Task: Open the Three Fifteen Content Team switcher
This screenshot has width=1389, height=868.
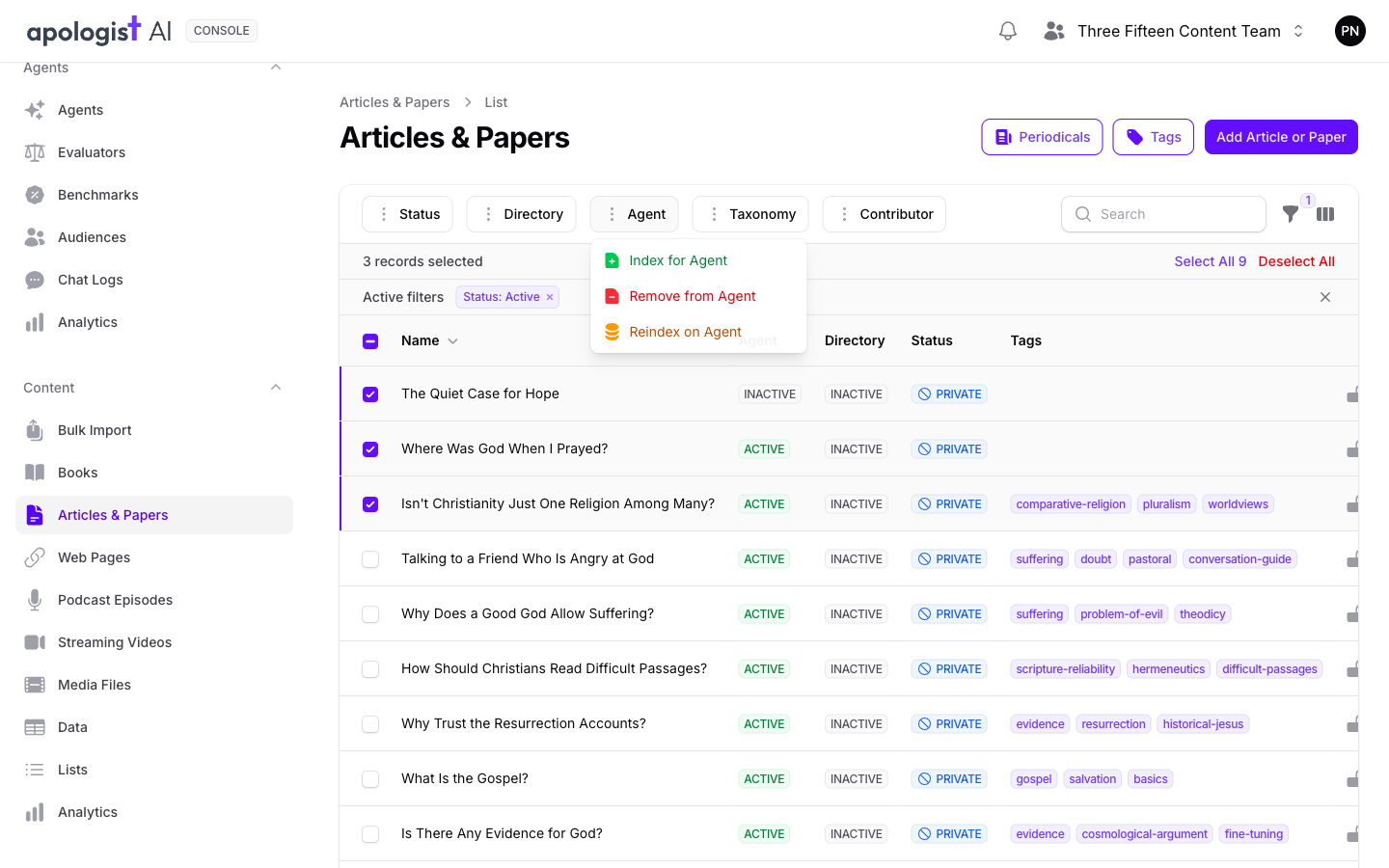Action: click(x=1174, y=31)
